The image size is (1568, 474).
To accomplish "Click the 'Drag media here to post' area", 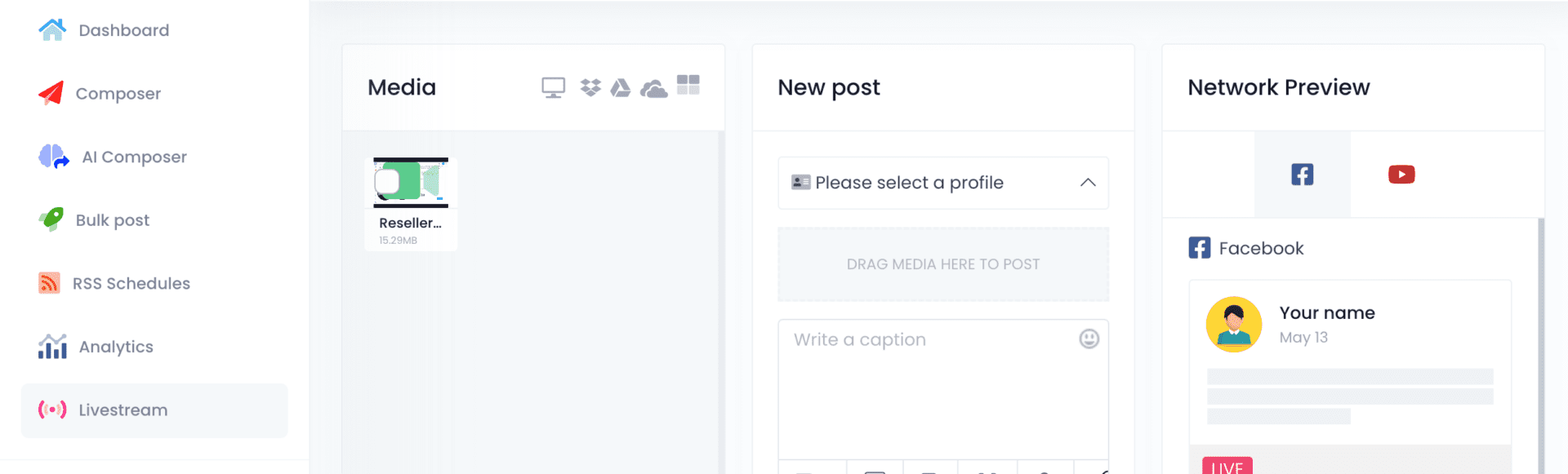I will pyautogui.click(x=943, y=264).
